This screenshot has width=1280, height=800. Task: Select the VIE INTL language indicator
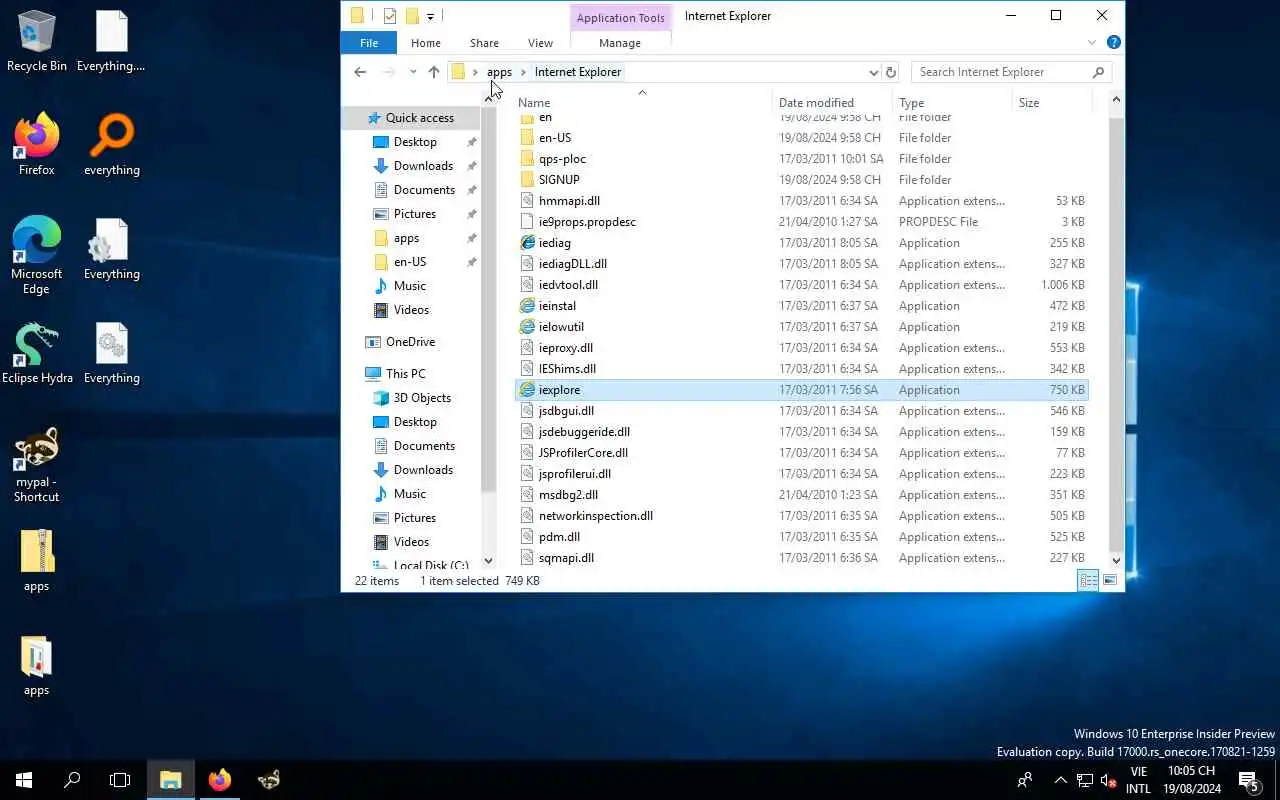pyautogui.click(x=1138, y=780)
